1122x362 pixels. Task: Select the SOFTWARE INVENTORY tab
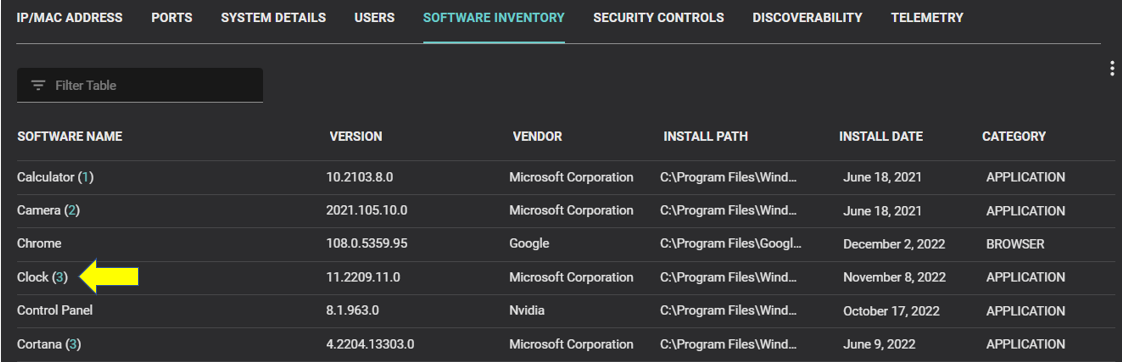(494, 18)
